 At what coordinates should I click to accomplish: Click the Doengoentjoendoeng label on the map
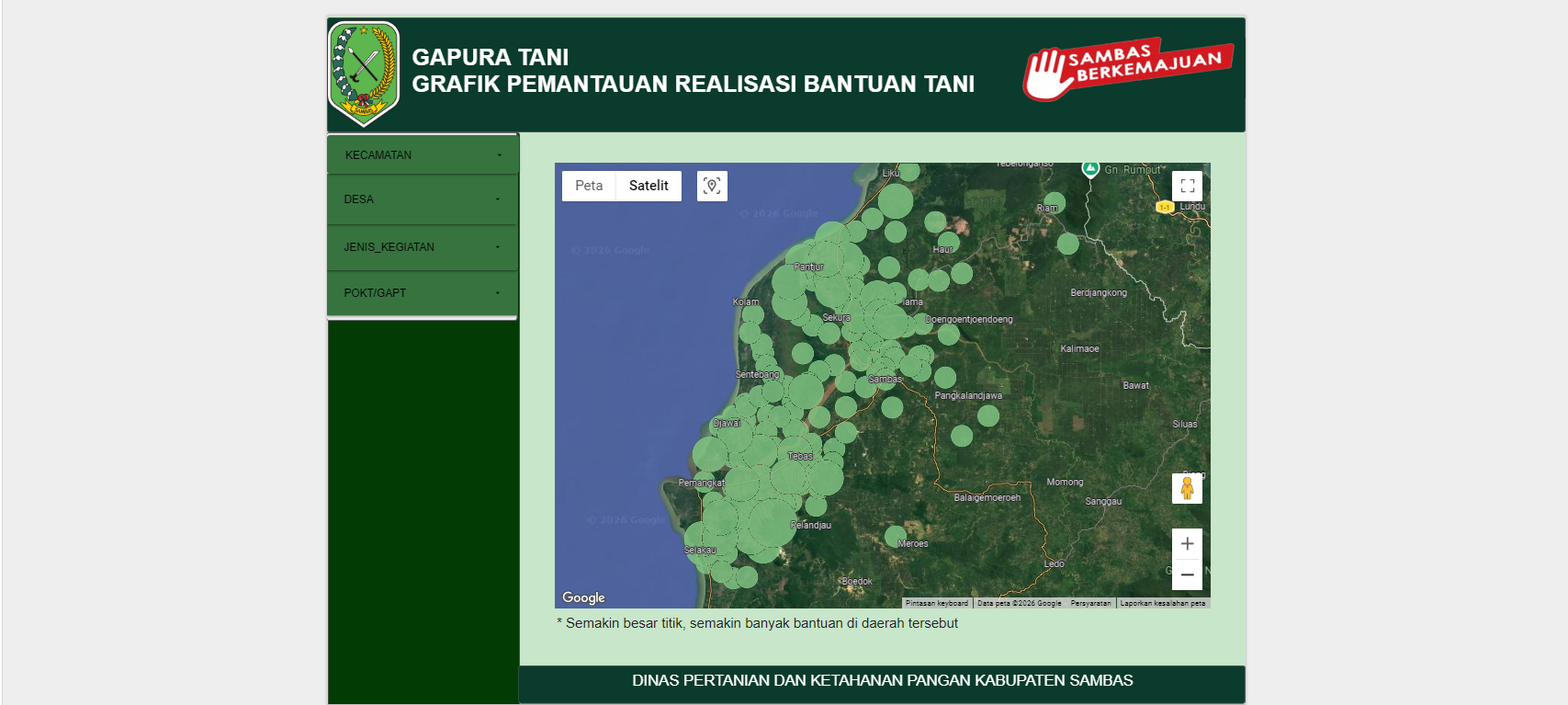pyautogui.click(x=969, y=319)
